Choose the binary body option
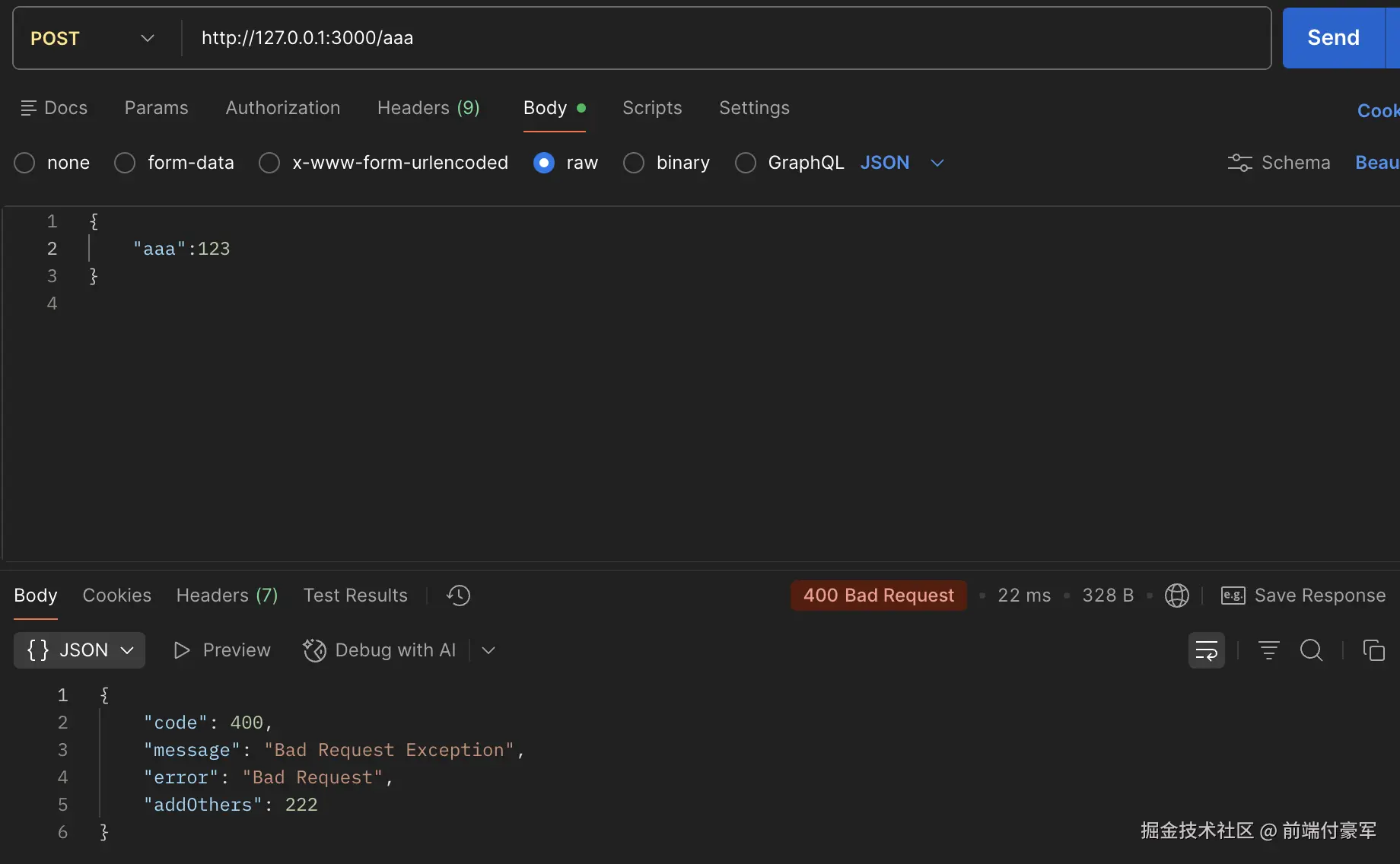Screen dimensions: 1400x864 point(634,163)
